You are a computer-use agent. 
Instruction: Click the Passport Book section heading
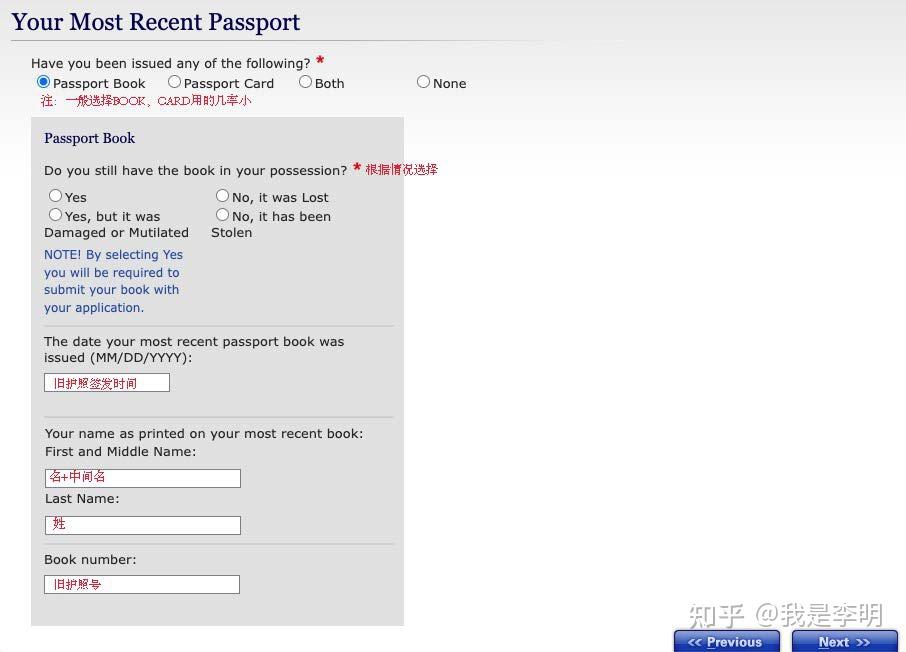tap(90, 138)
